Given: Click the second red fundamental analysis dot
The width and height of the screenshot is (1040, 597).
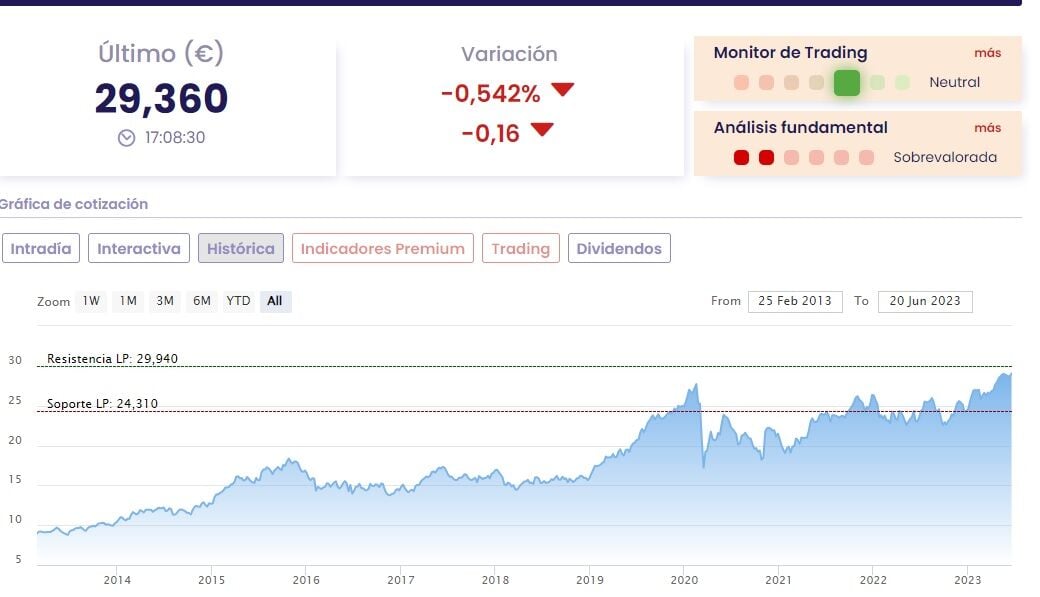Looking at the screenshot, I should [766, 157].
